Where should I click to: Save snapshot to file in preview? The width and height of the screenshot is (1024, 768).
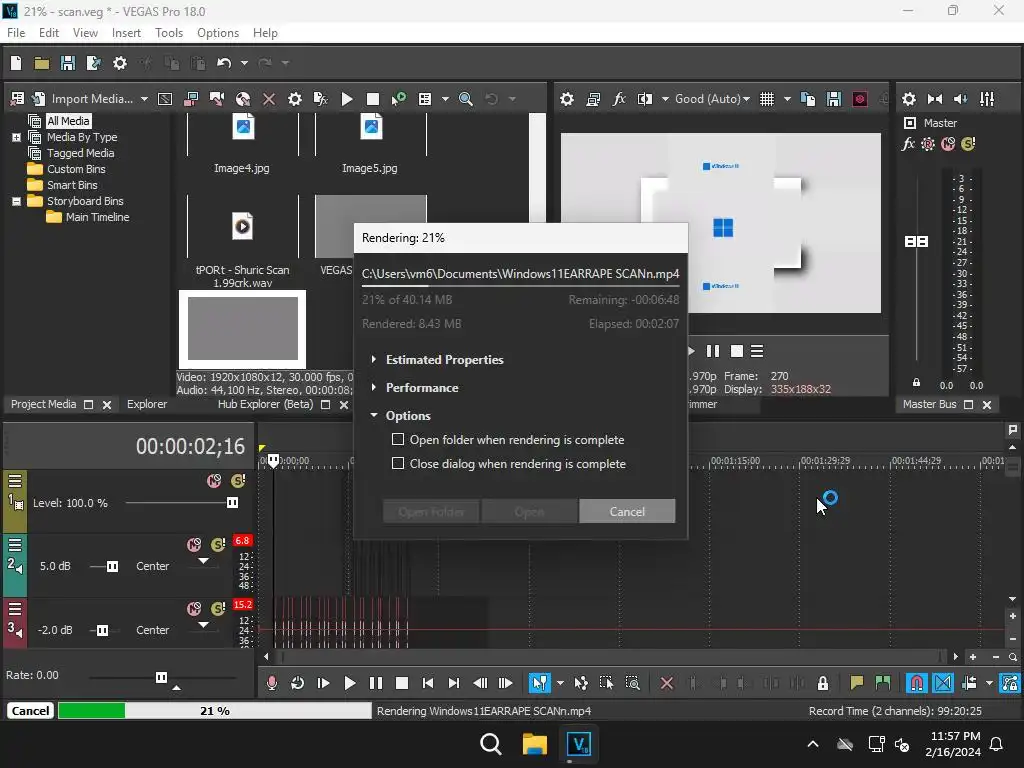834,99
